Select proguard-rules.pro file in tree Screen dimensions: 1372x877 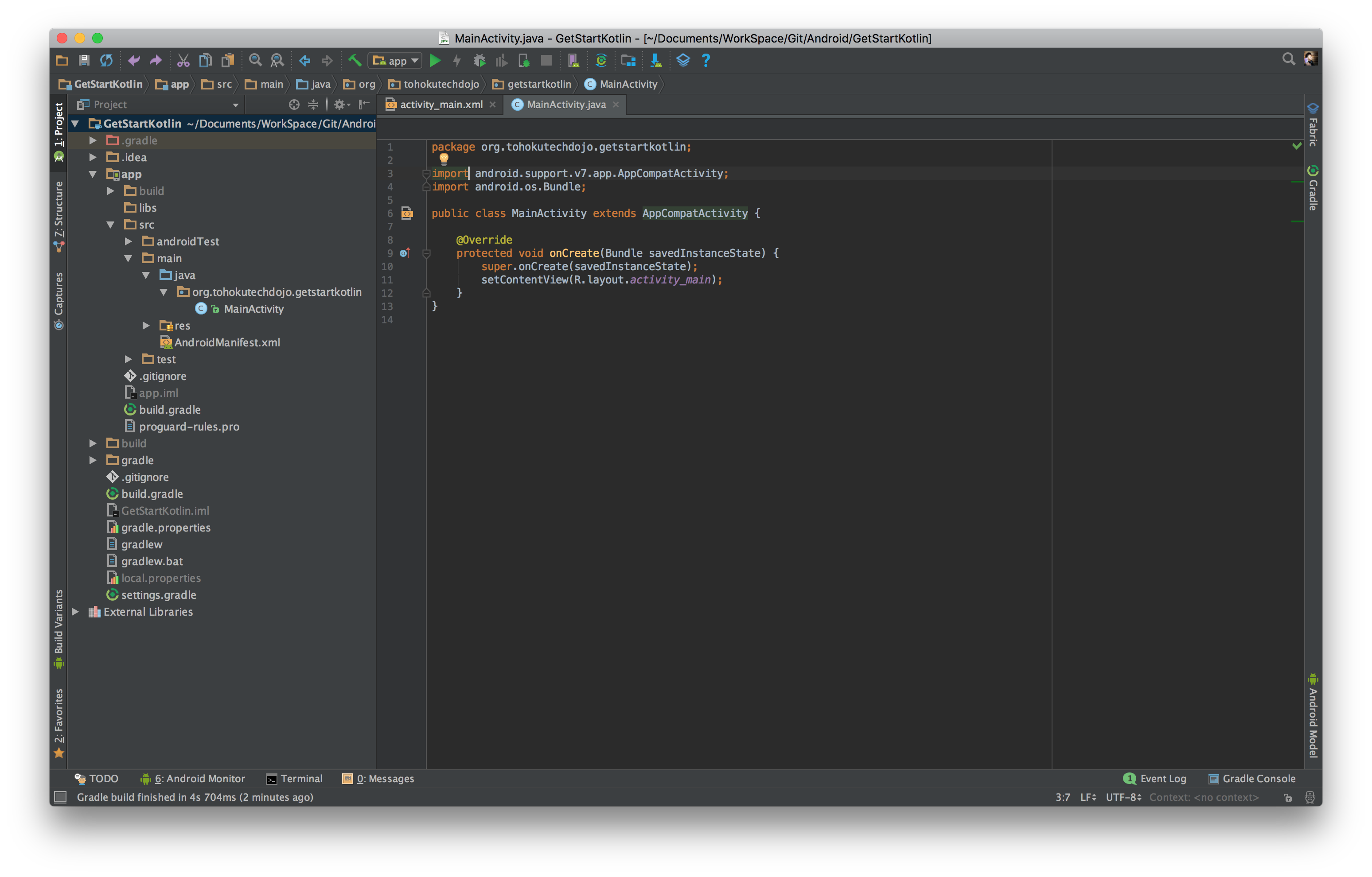(182, 427)
